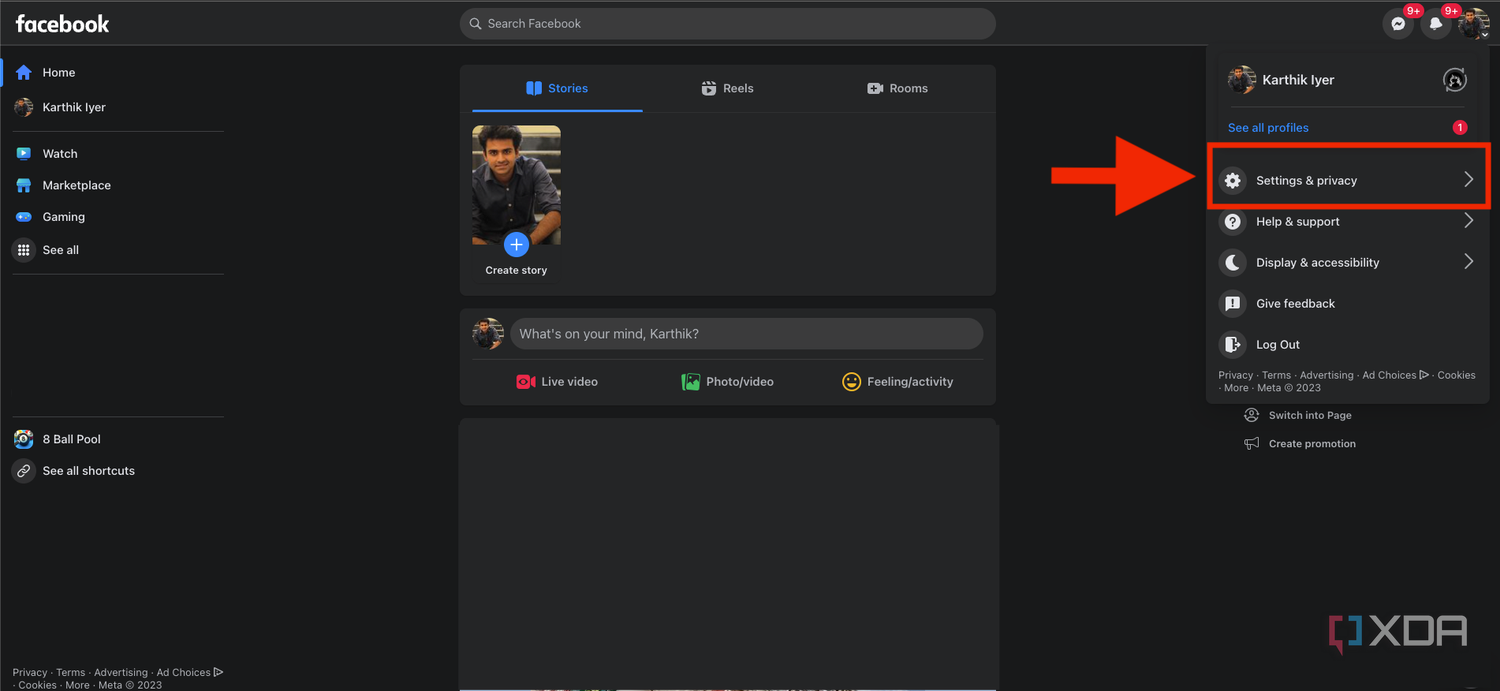
Task: Expand Help & support submenu
Action: pos(1347,222)
